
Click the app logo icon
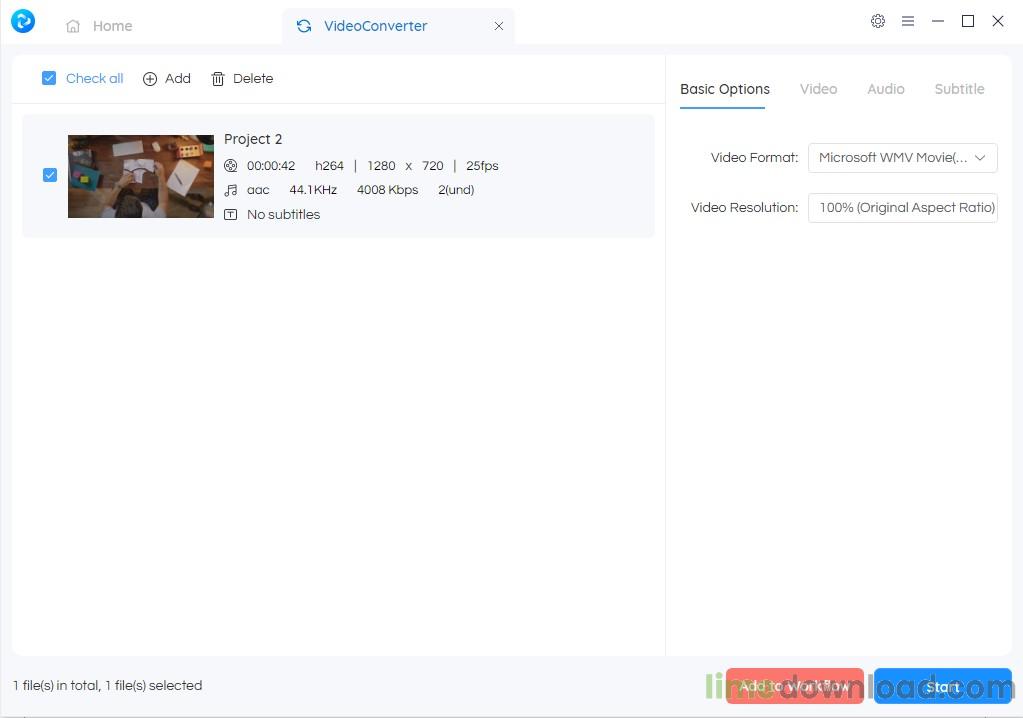pyautogui.click(x=22, y=21)
